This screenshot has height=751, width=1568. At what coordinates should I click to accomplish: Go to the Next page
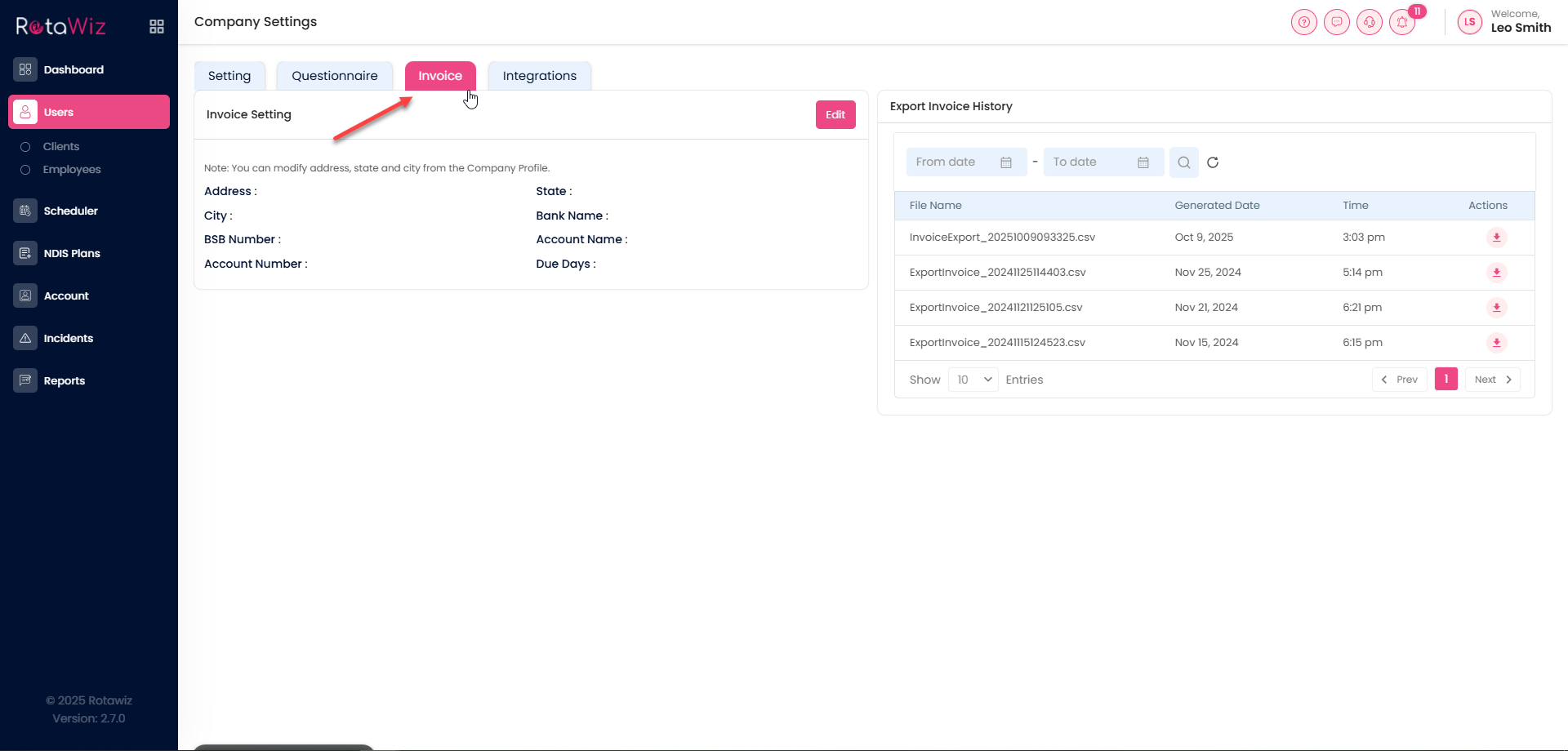click(x=1492, y=380)
